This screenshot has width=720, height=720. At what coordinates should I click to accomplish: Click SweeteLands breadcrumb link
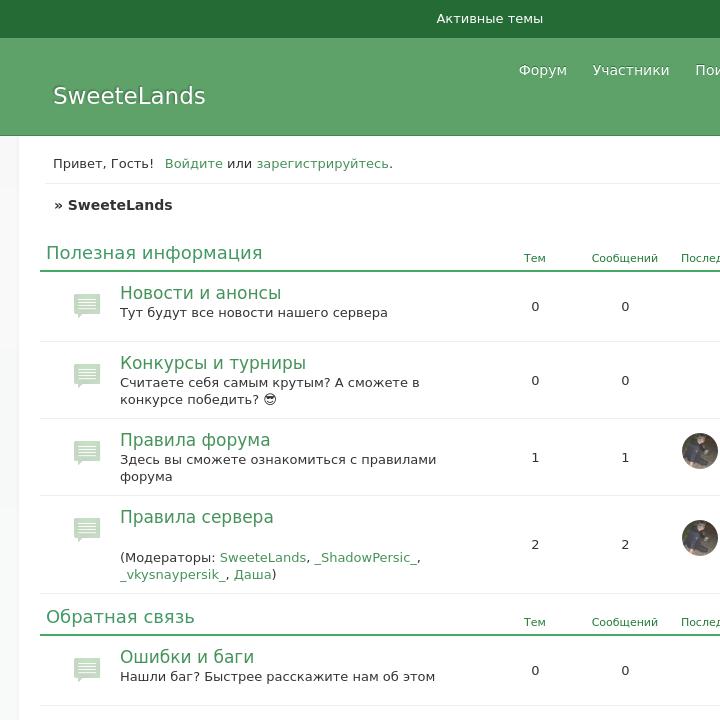(120, 205)
